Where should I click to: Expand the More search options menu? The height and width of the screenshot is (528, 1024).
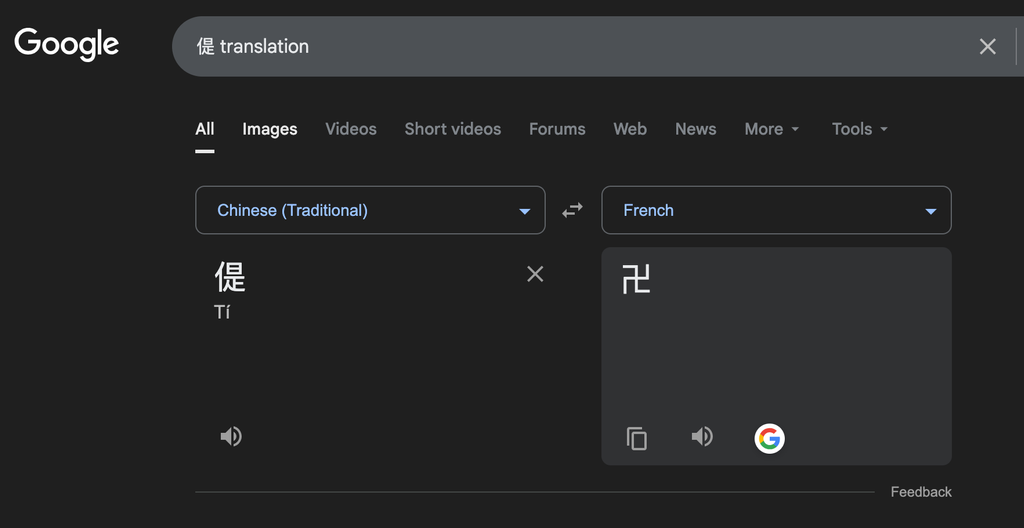tap(772, 129)
